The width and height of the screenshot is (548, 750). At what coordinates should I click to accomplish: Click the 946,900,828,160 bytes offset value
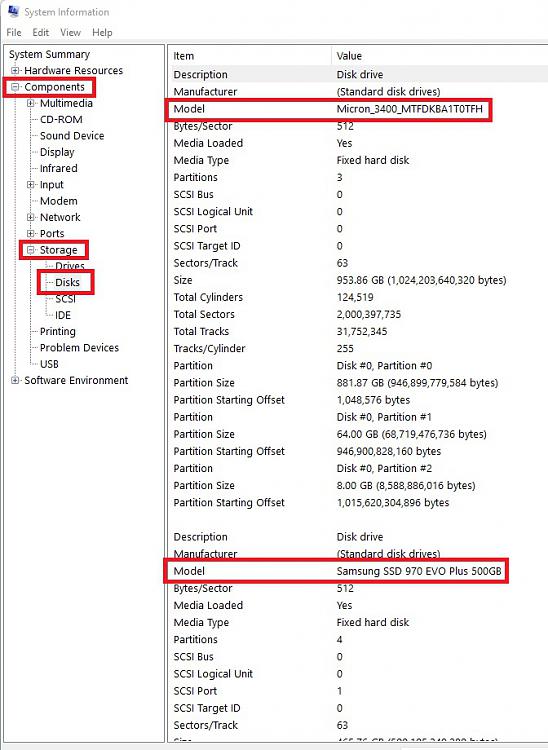(x=389, y=452)
